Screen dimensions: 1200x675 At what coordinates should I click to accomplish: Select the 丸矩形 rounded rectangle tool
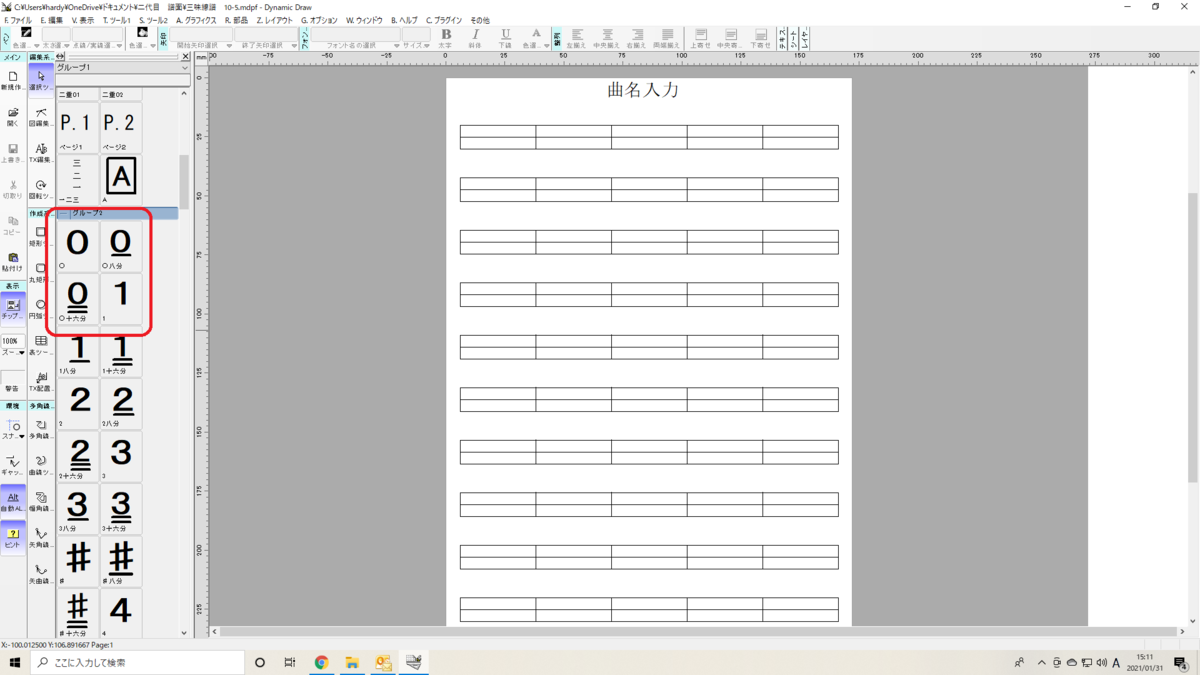click(41, 272)
